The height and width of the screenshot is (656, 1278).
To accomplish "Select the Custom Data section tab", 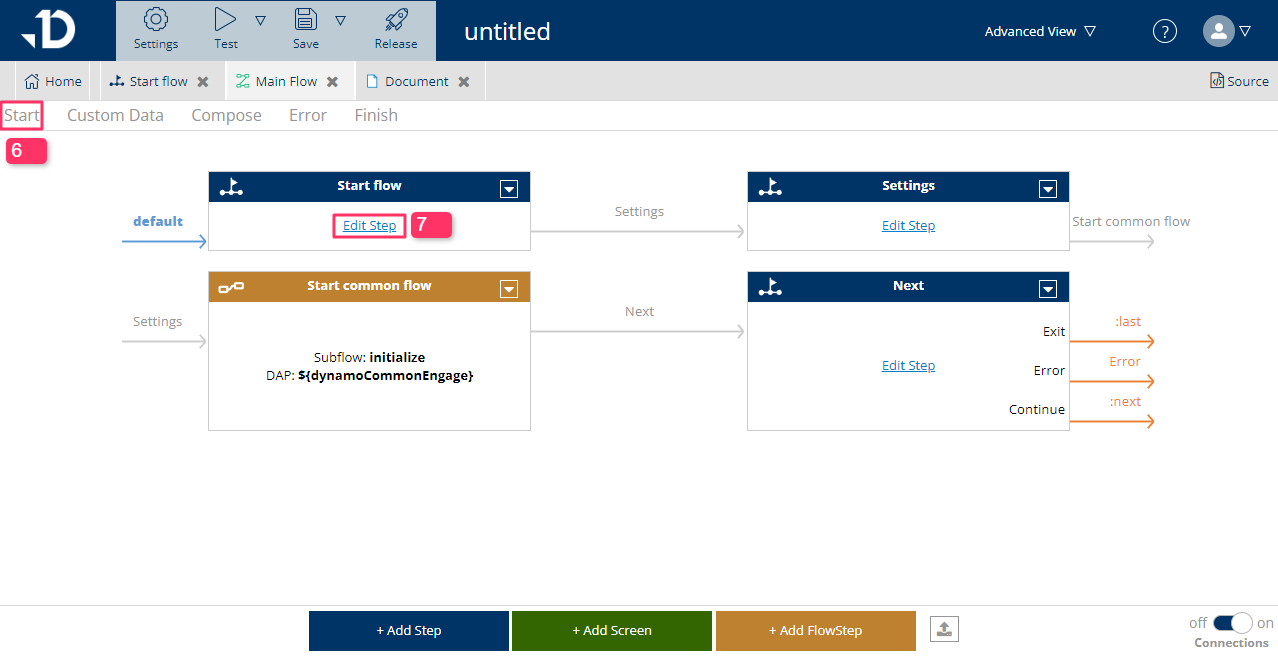I will (x=115, y=115).
